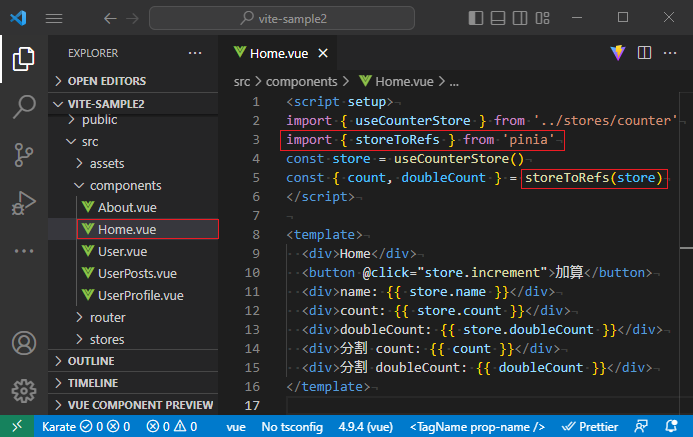Go back with the left arrow

pyautogui.click(x=110, y=19)
